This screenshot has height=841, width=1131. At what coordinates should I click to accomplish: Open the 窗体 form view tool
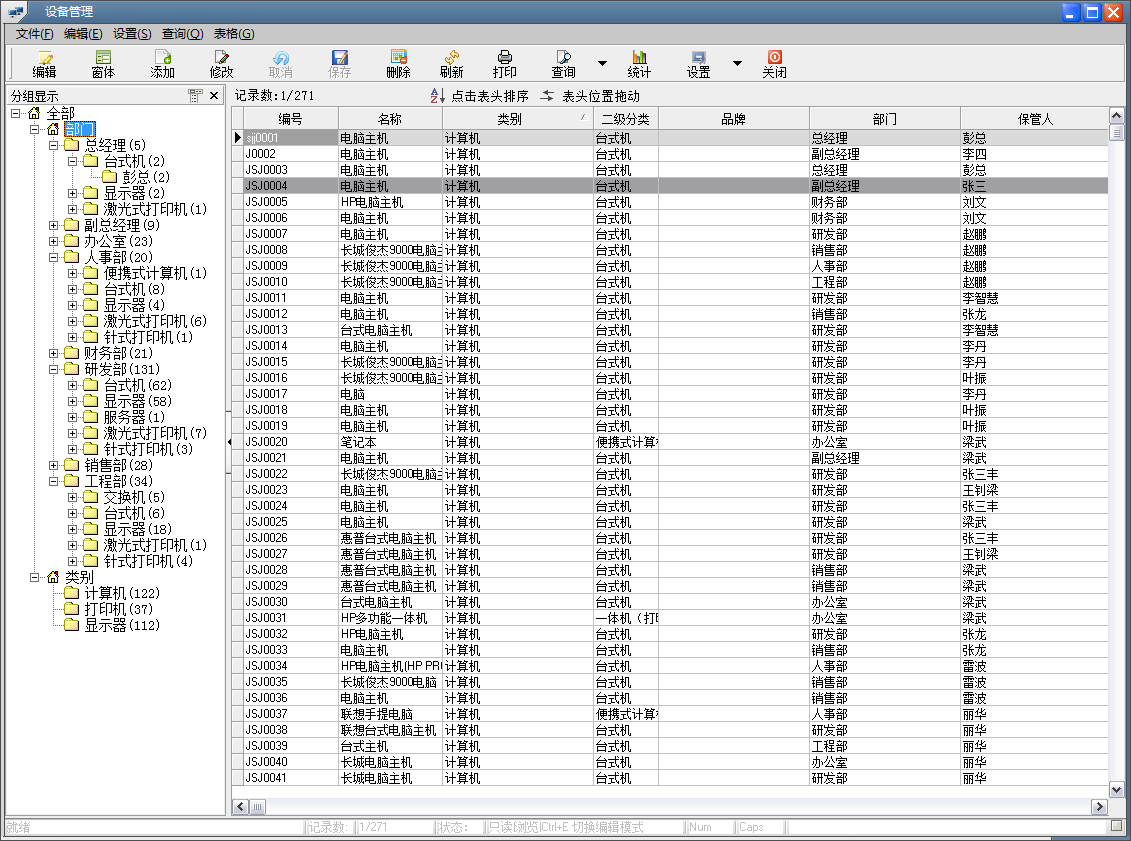click(x=103, y=58)
